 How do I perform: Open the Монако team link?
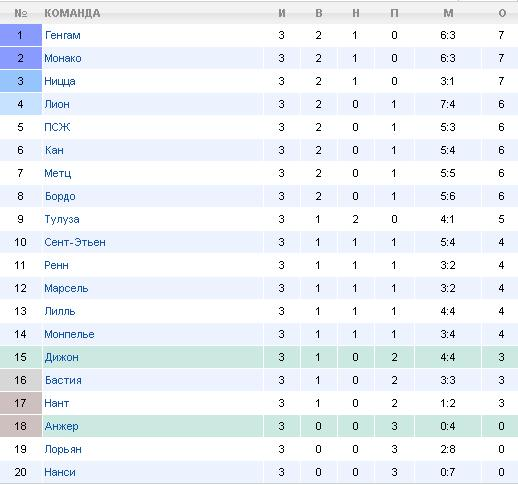click(x=63, y=58)
